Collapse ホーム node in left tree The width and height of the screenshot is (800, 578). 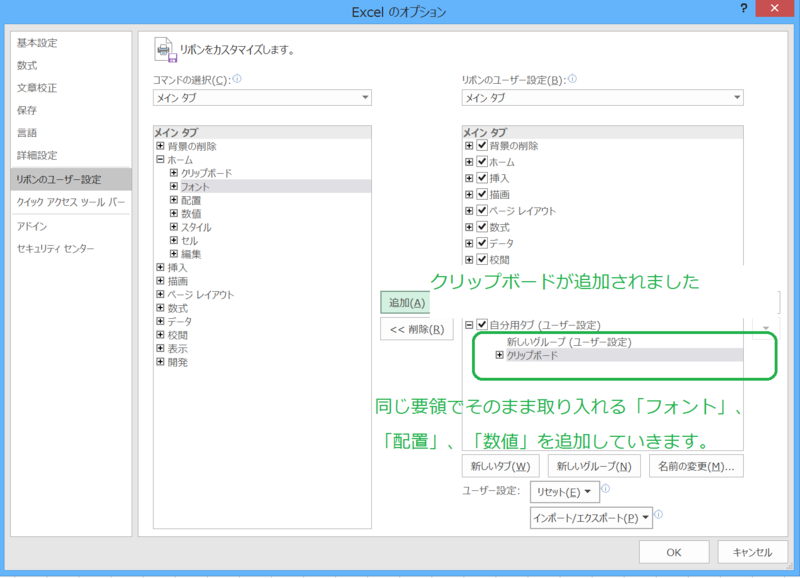click(160, 159)
